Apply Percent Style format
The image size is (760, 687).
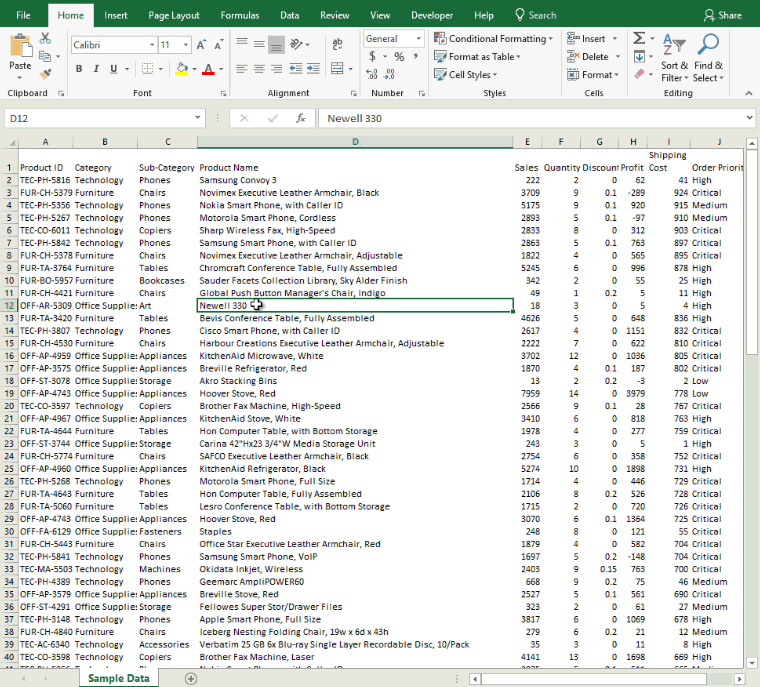[x=399, y=57]
